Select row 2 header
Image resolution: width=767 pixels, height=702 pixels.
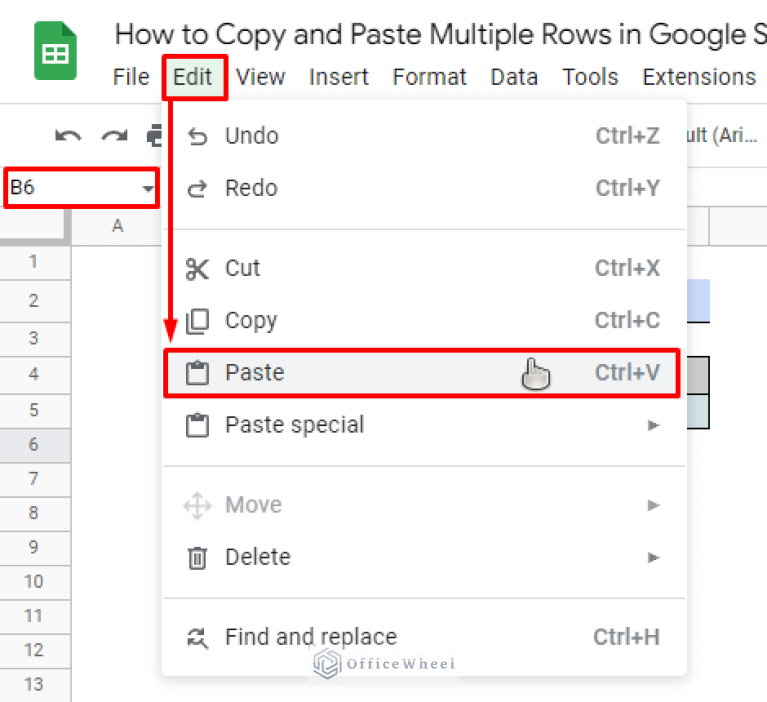pyautogui.click(x=33, y=301)
